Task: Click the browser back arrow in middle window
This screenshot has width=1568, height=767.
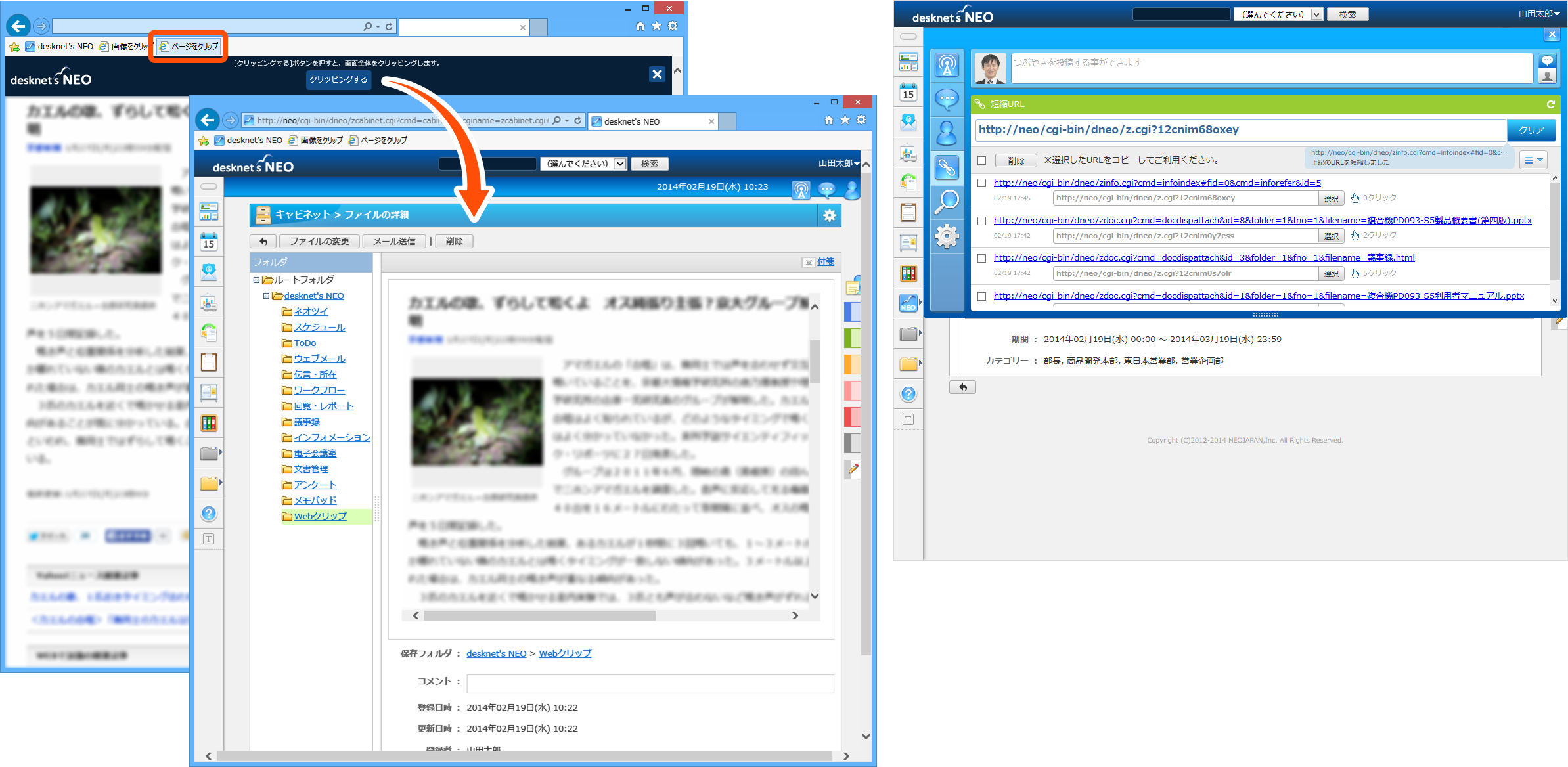Action: click(x=208, y=120)
